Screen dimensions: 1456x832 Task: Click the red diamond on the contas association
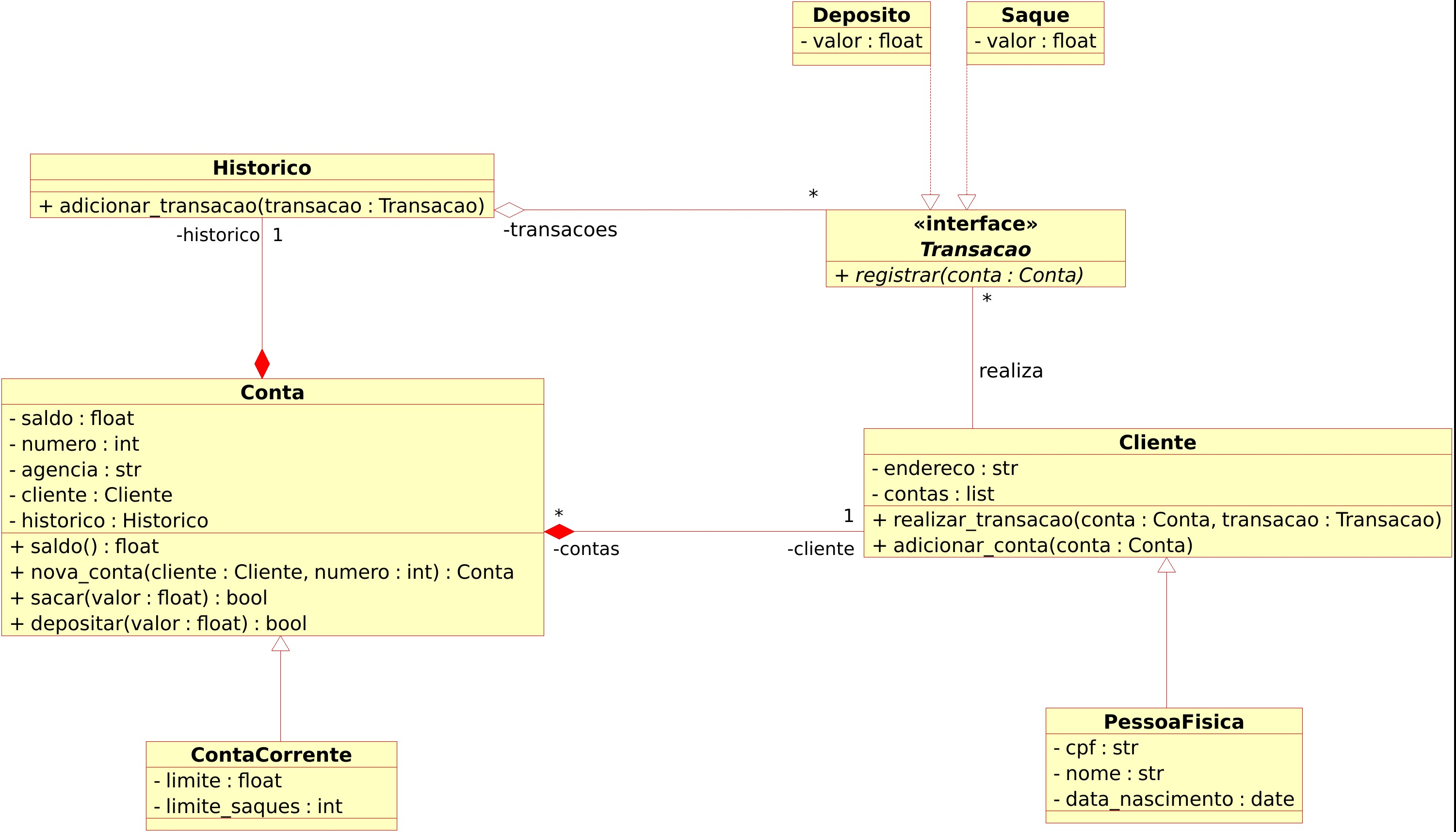(559, 533)
